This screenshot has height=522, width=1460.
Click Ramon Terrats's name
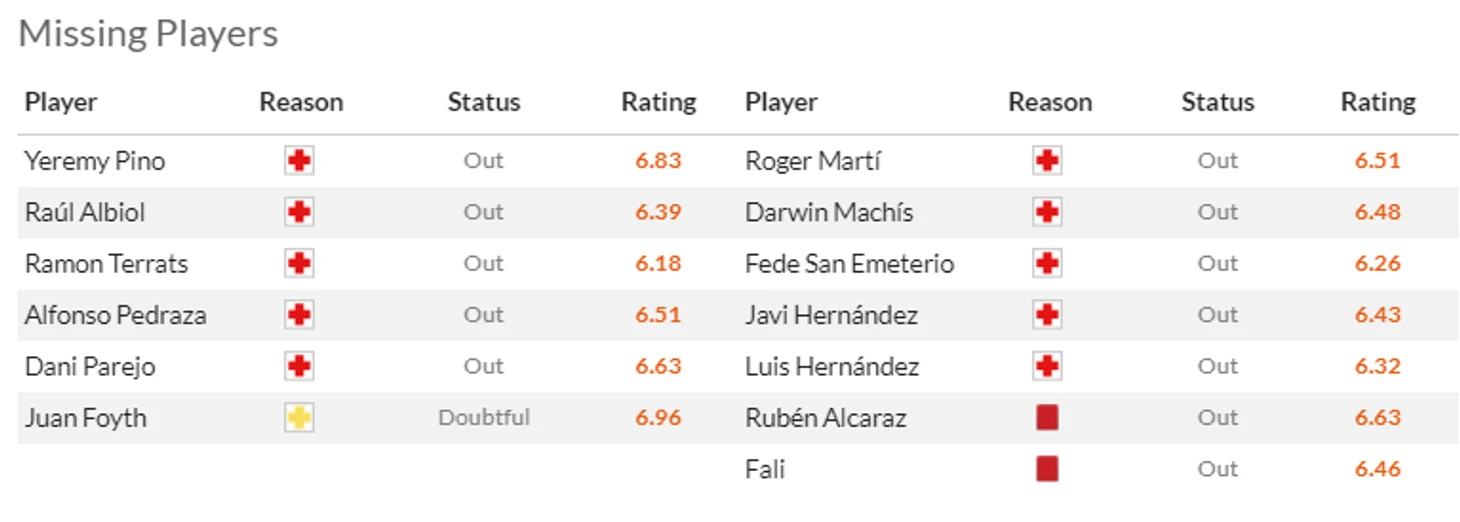pos(106,264)
